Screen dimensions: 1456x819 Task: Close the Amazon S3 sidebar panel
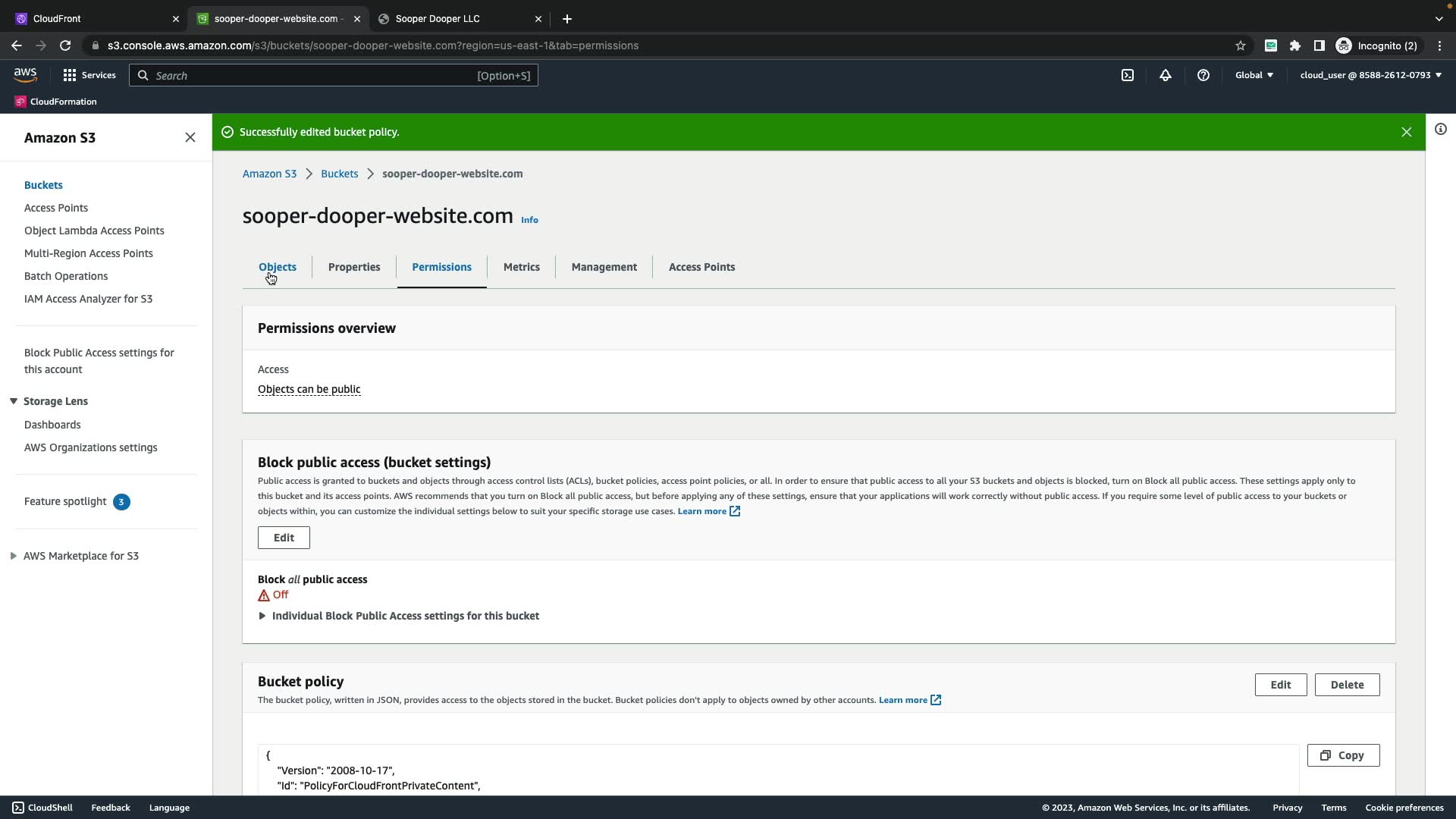(x=190, y=137)
